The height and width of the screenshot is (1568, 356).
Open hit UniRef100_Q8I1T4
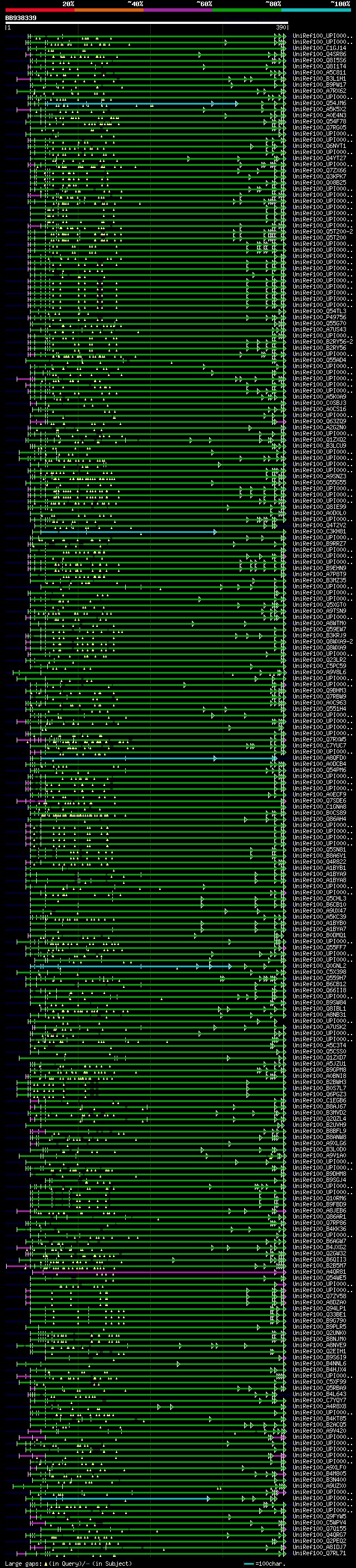click(319, 66)
